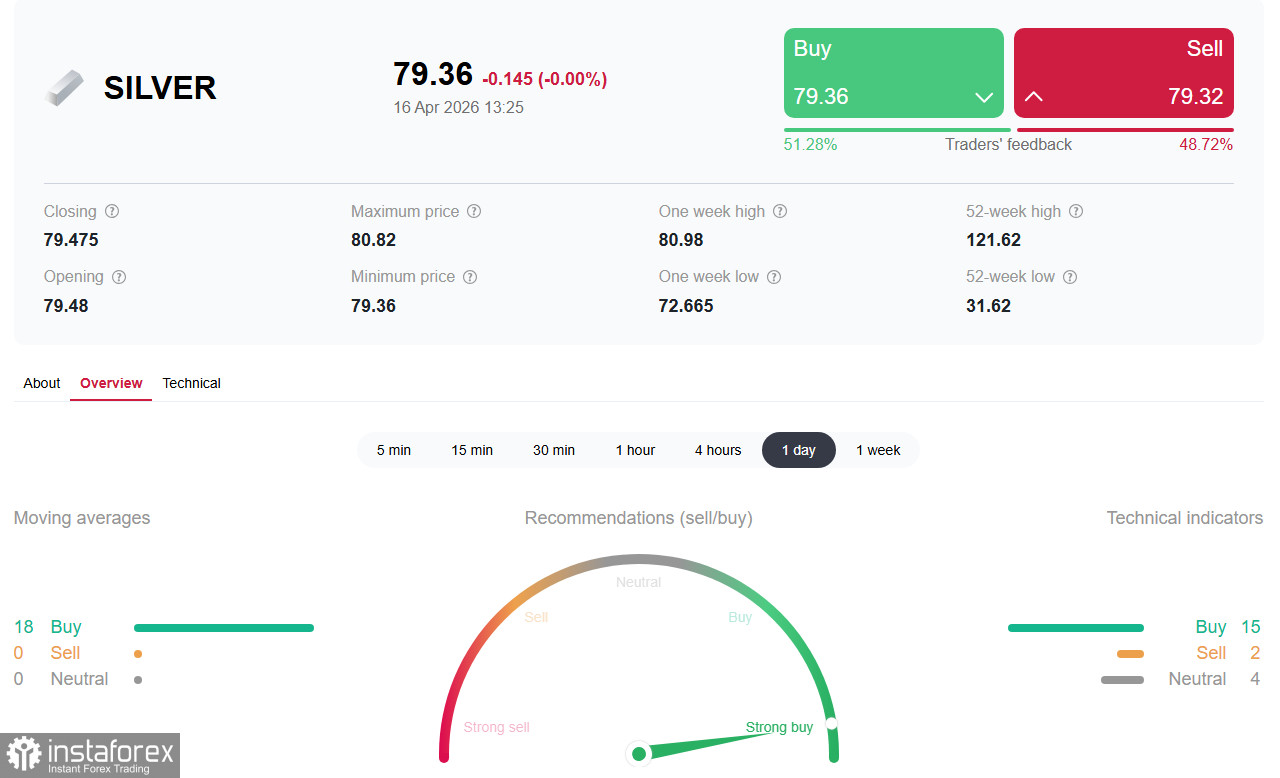The width and height of the screenshot is (1280, 778).
Task: Click the silver bar icon beside SILVER
Action: 65,88
